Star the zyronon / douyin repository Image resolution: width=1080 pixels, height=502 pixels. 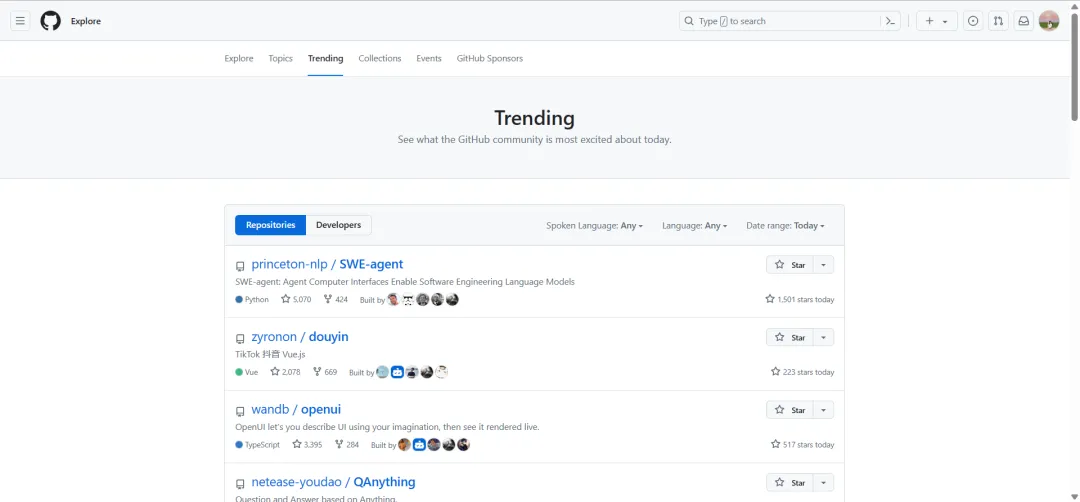coord(790,337)
